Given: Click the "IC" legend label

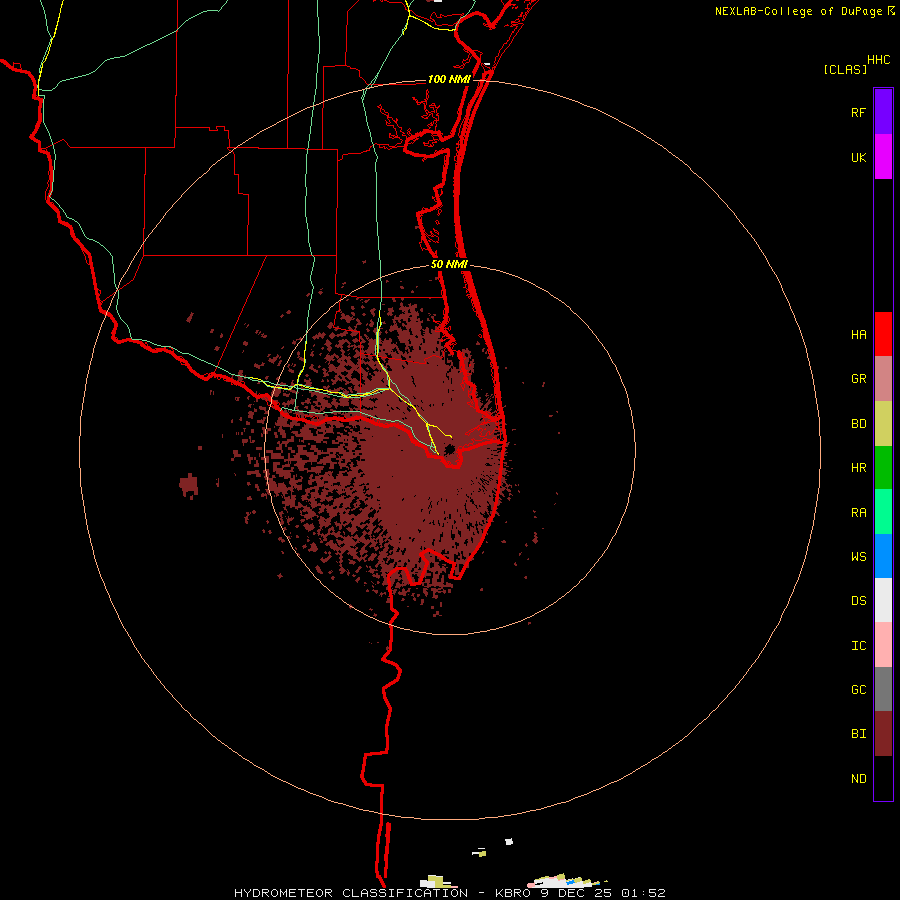Looking at the screenshot, I should coord(858,646).
